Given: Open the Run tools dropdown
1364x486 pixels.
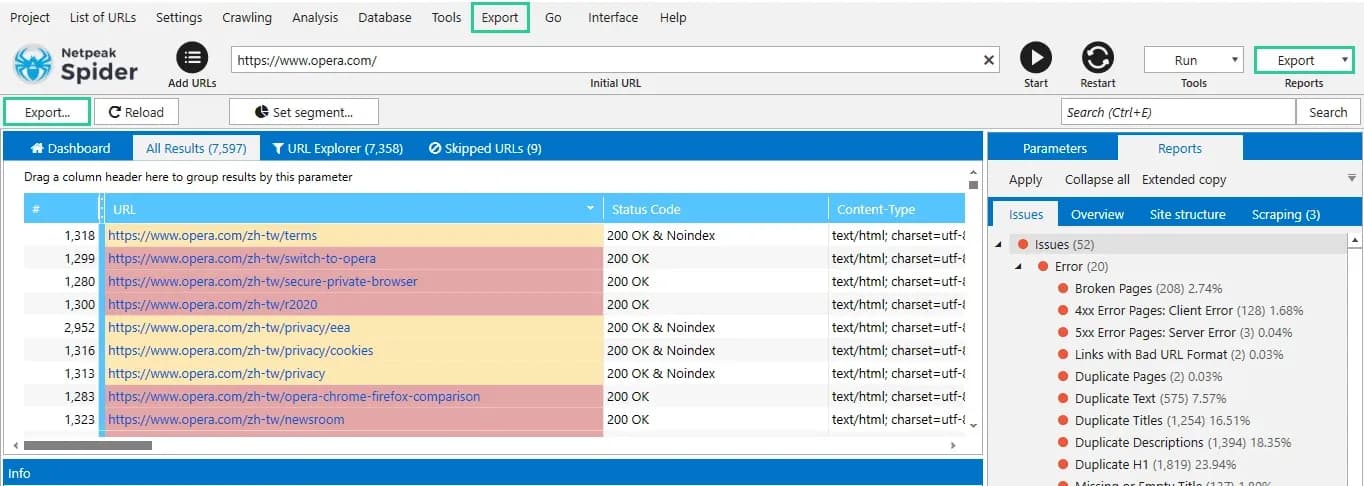Looking at the screenshot, I should [x=1194, y=60].
